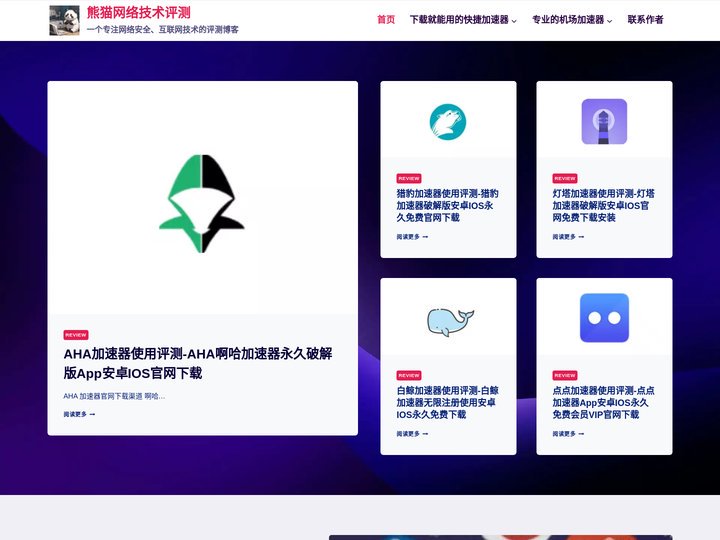
Task: Open the 灯塔加速器使用评测 article title
Action: [x=603, y=205]
